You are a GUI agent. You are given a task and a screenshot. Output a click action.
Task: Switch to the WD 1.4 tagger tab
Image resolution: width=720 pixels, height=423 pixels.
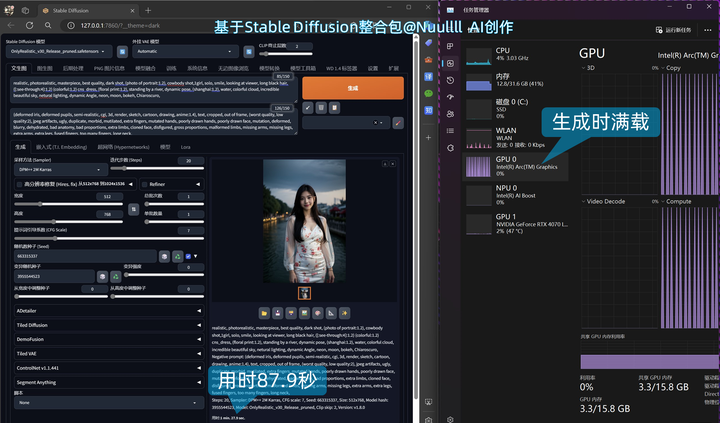click(341, 68)
